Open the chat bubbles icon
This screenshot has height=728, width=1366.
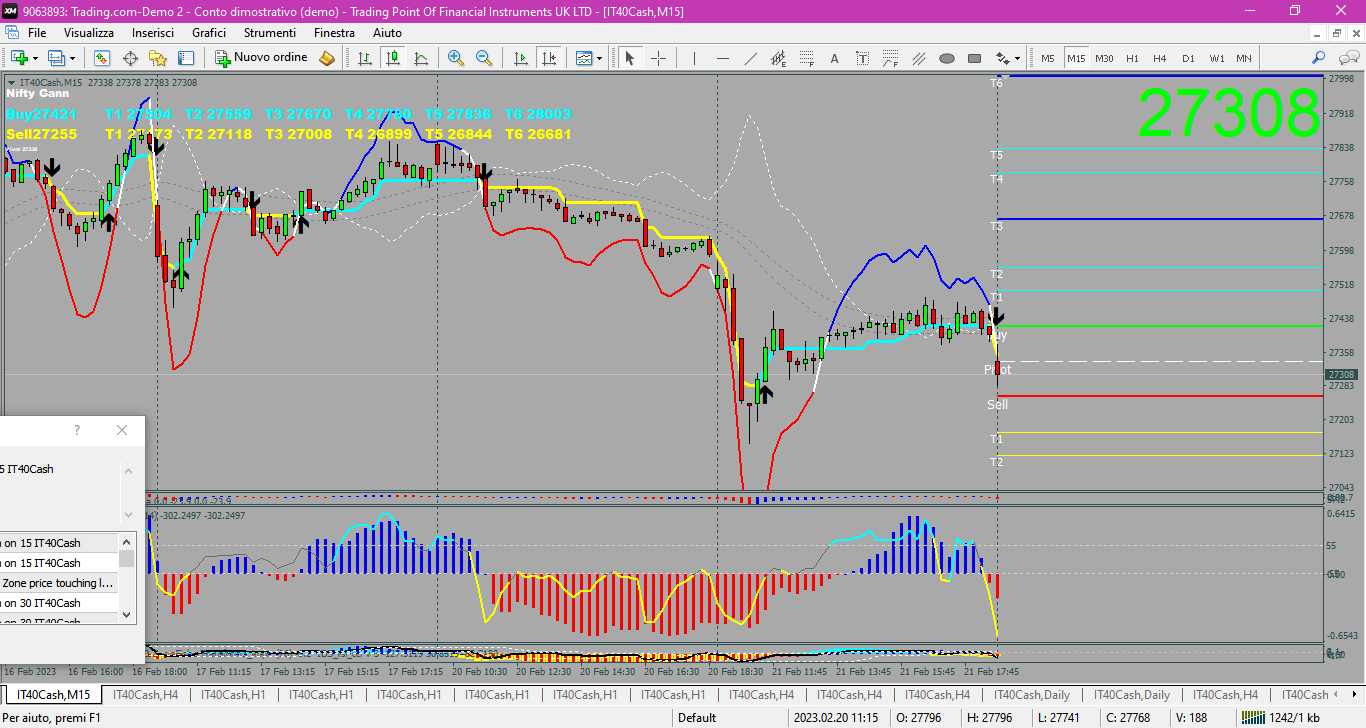[x=1349, y=58]
